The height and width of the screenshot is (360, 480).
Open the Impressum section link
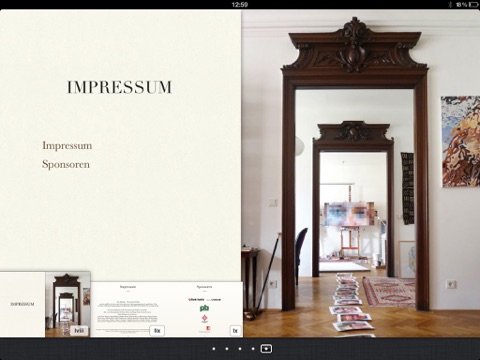[67, 146]
